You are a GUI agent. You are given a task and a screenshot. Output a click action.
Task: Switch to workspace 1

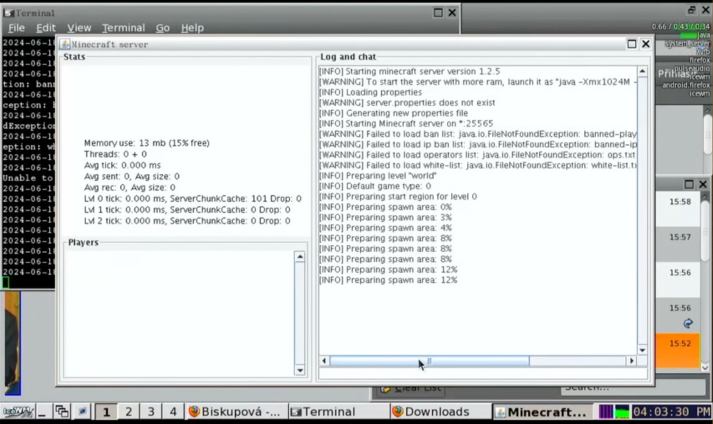point(106,412)
